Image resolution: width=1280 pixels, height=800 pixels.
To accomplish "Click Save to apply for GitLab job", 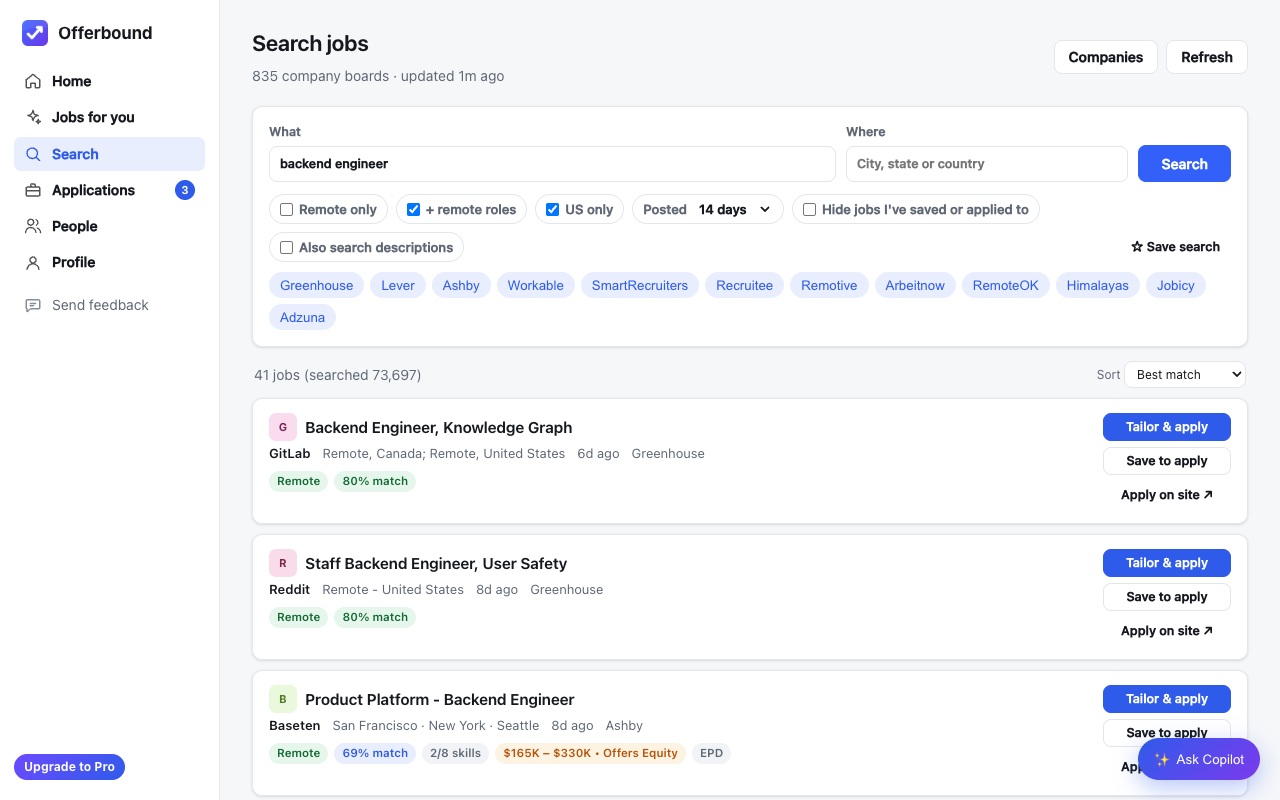I will point(1167,461).
